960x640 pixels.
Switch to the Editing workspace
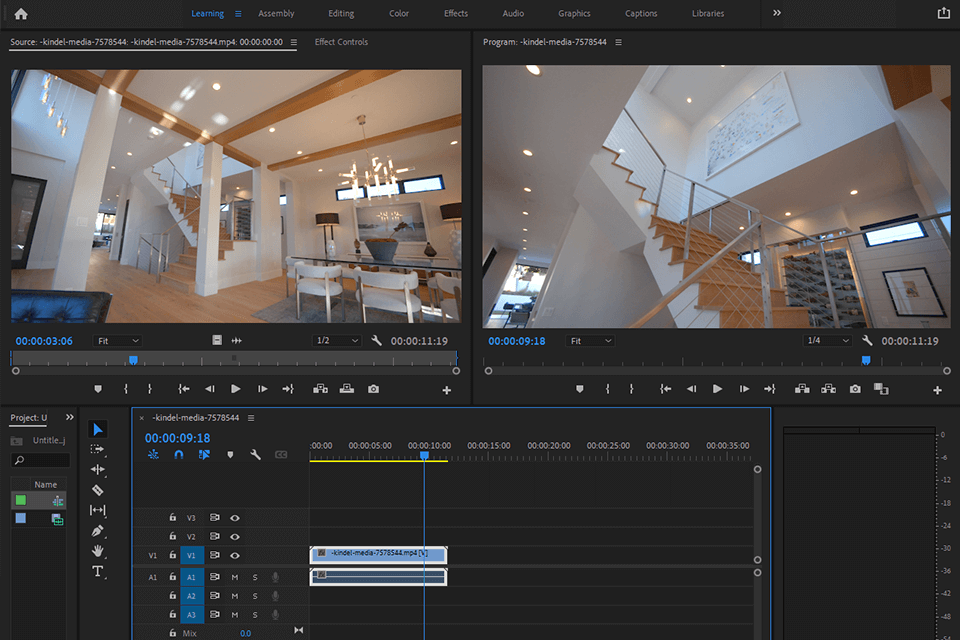[341, 13]
